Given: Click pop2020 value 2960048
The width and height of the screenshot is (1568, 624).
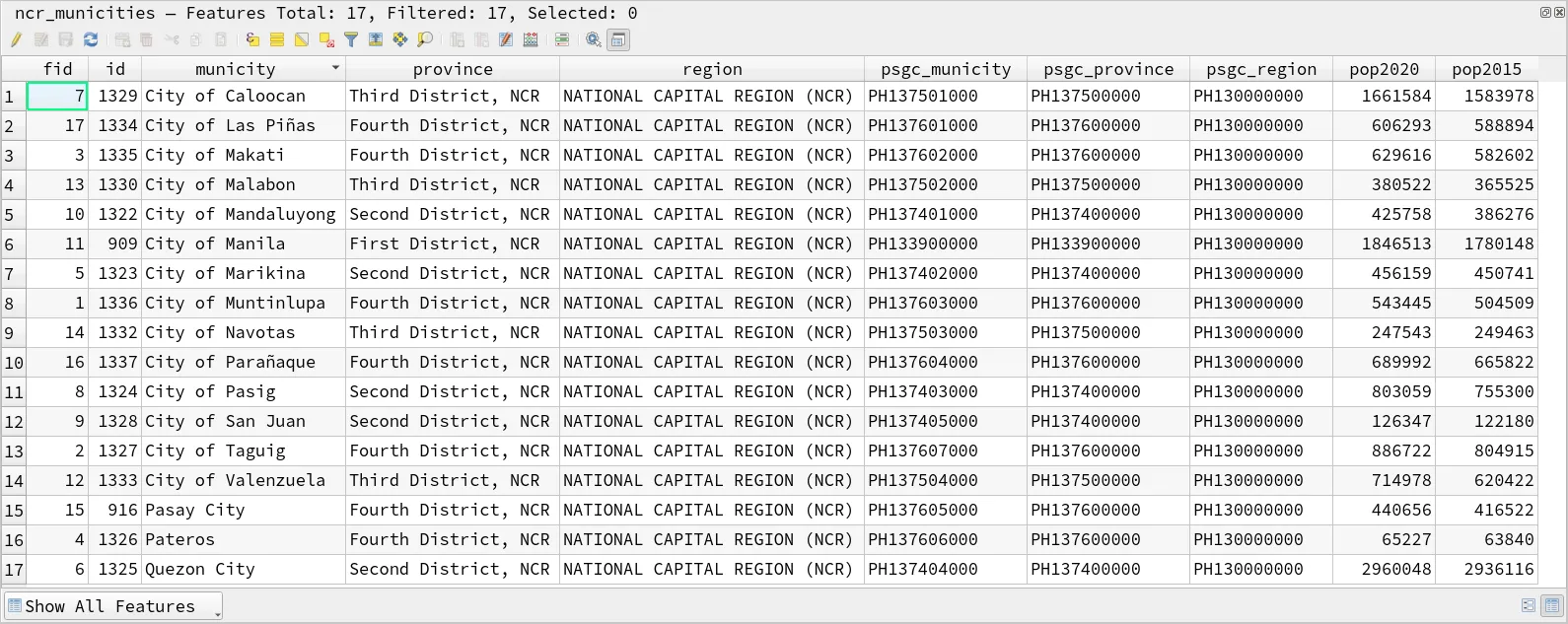Looking at the screenshot, I should click(1384, 569).
